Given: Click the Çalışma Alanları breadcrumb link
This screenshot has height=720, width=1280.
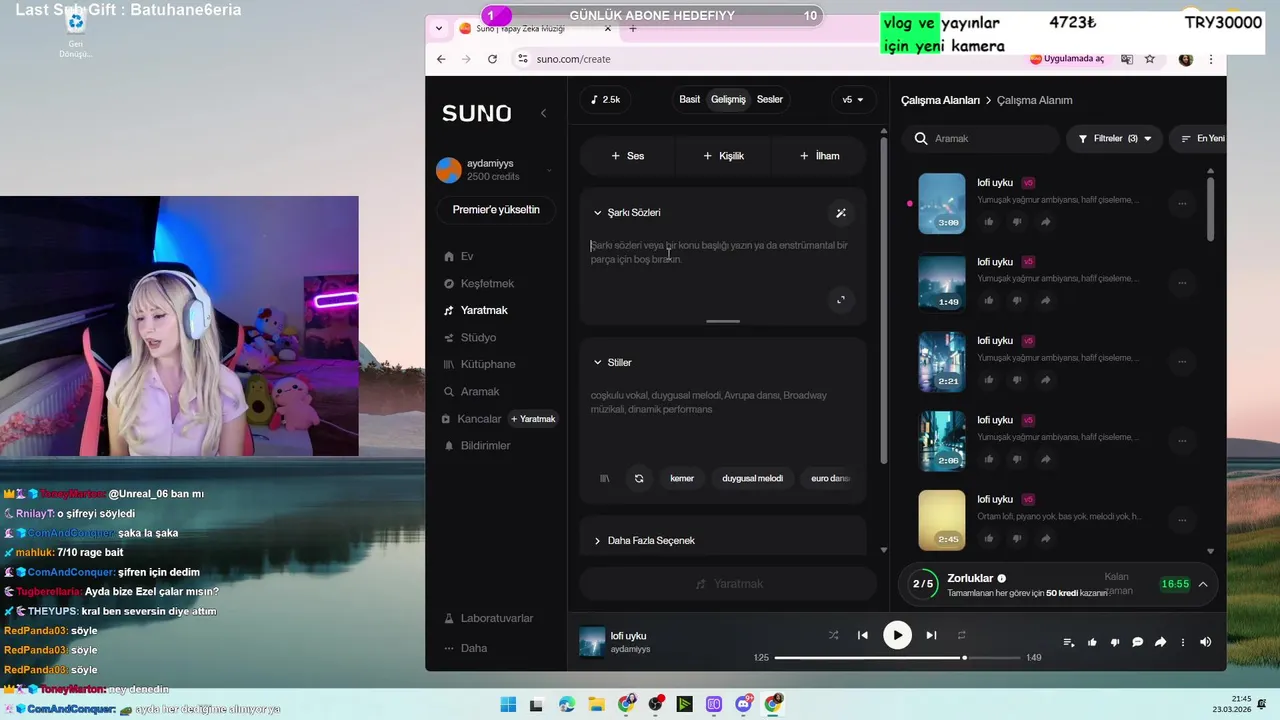Looking at the screenshot, I should (940, 100).
